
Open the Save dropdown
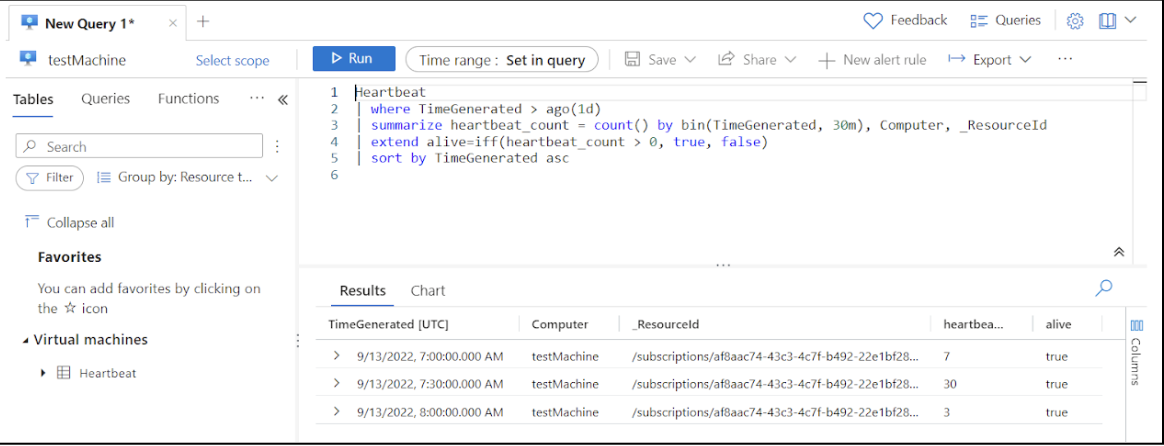pos(660,59)
